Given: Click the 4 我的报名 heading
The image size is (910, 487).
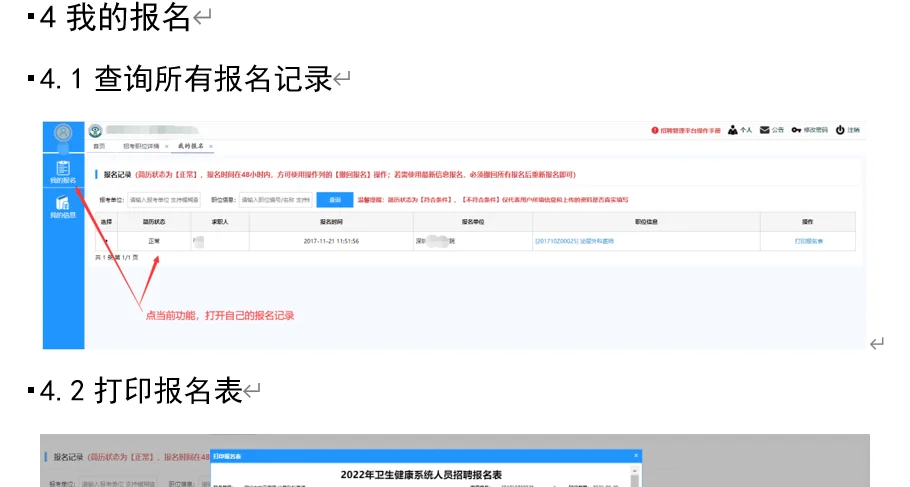Looking at the screenshot, I should pos(115,17).
